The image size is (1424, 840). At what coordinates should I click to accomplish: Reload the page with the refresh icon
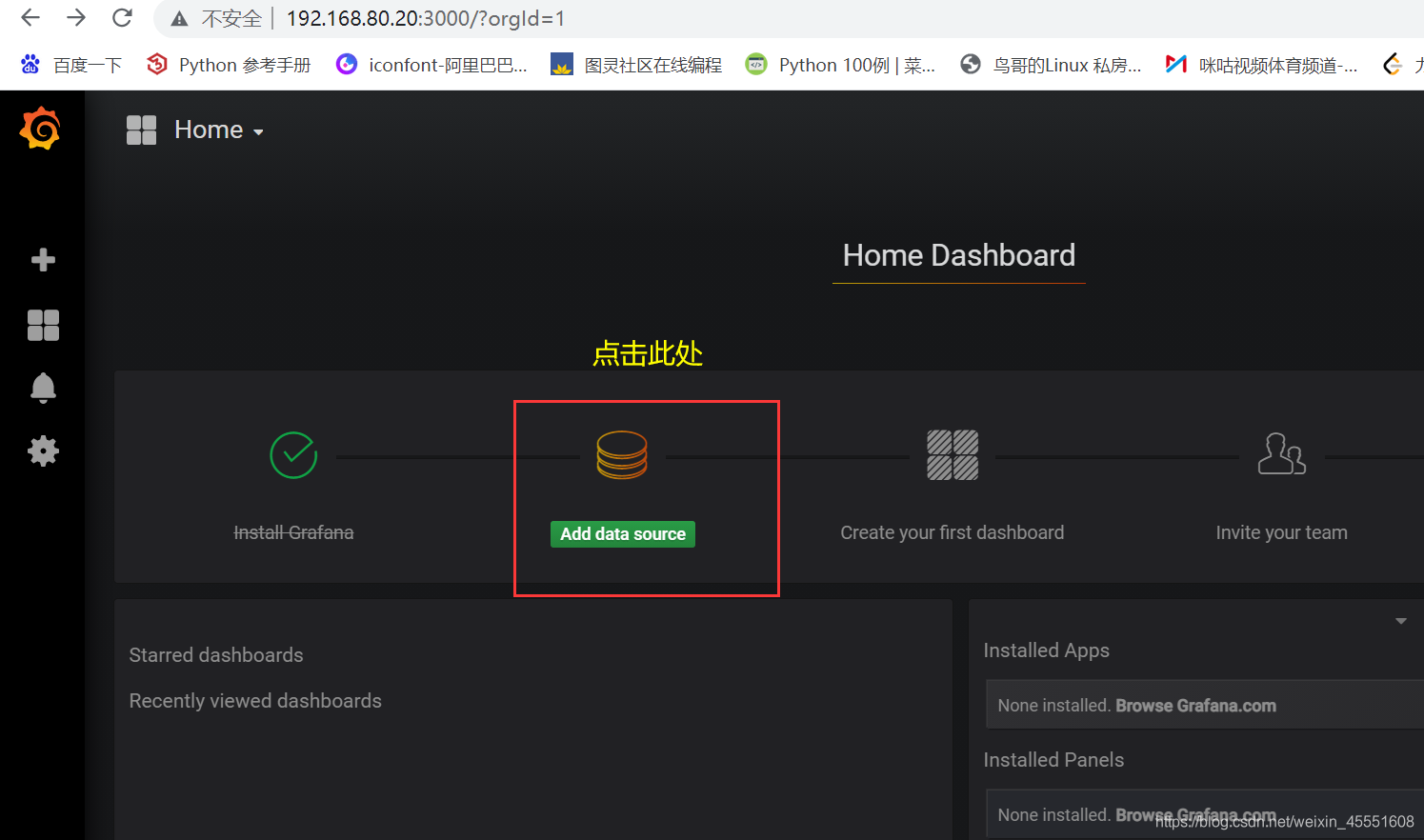(x=122, y=18)
